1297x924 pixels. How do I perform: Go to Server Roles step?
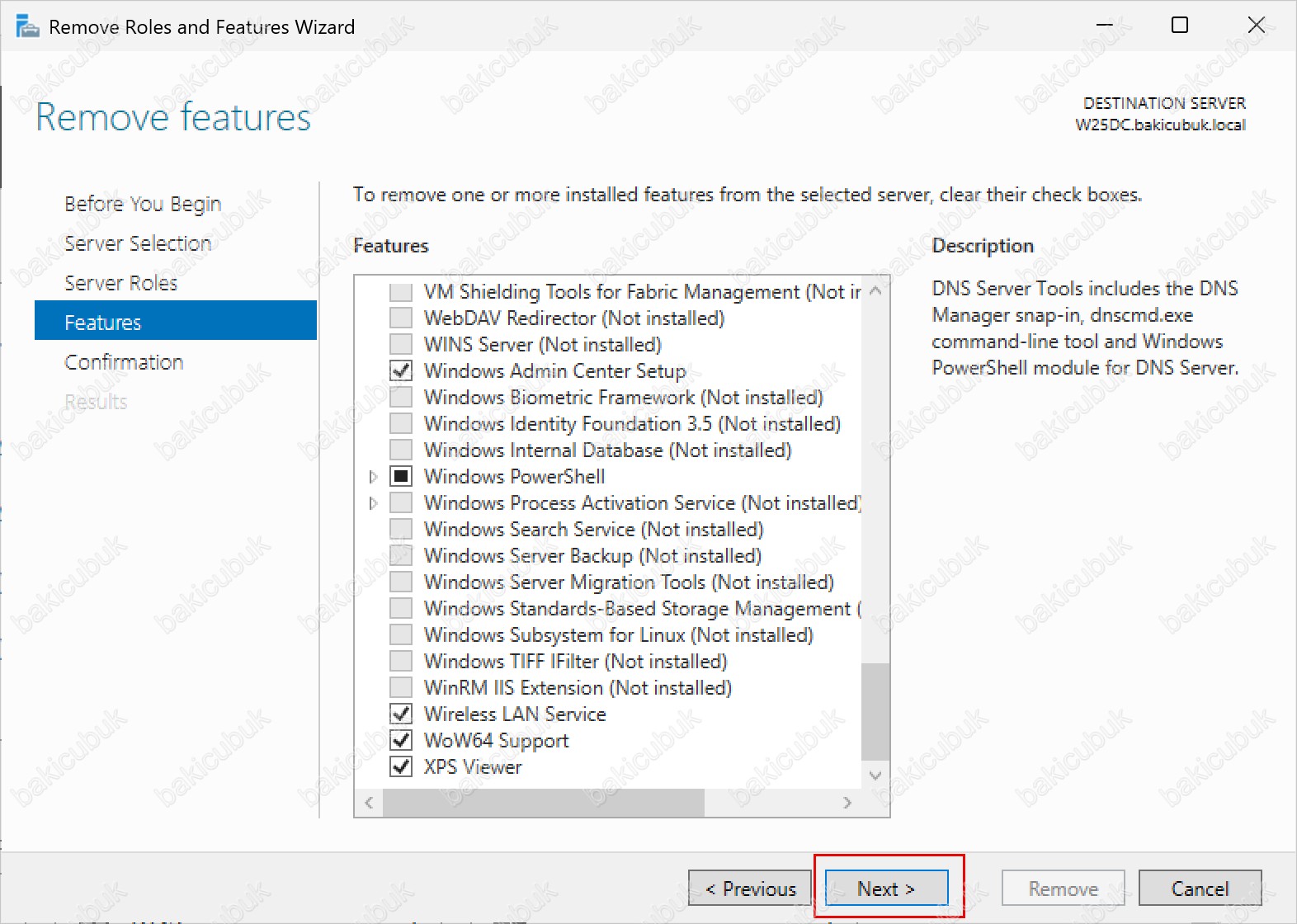120,283
